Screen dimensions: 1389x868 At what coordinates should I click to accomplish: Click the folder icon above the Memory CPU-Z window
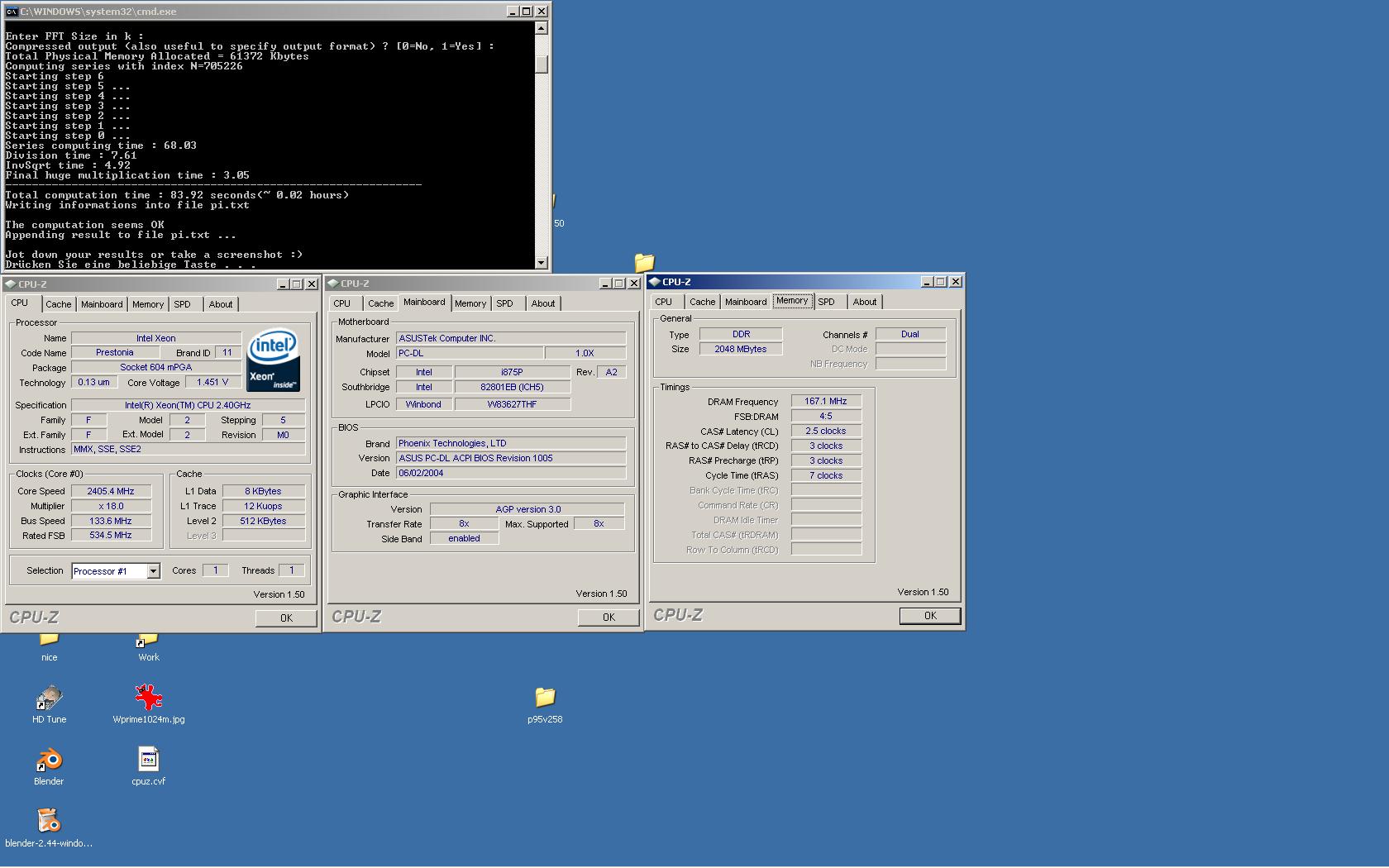(x=644, y=262)
